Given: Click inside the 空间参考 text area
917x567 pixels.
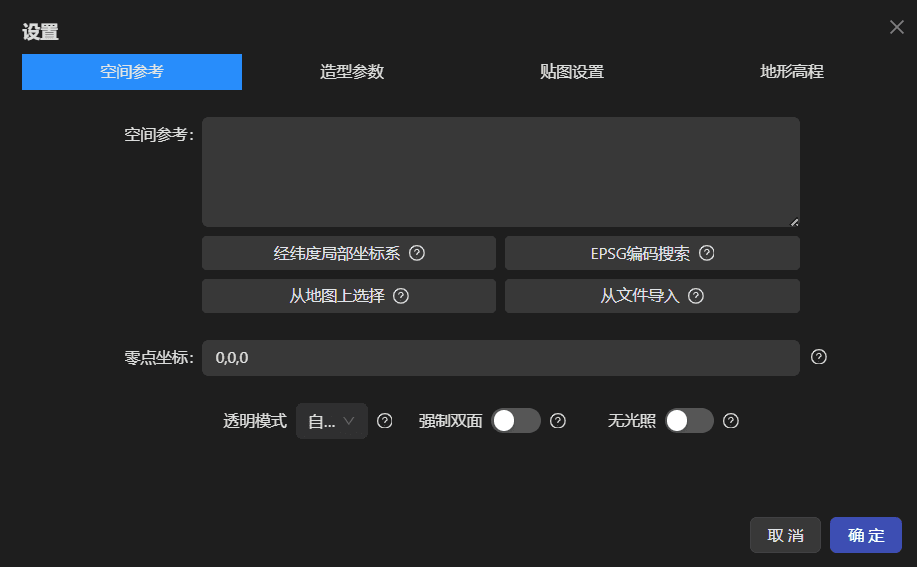Looking at the screenshot, I should click(x=500, y=172).
